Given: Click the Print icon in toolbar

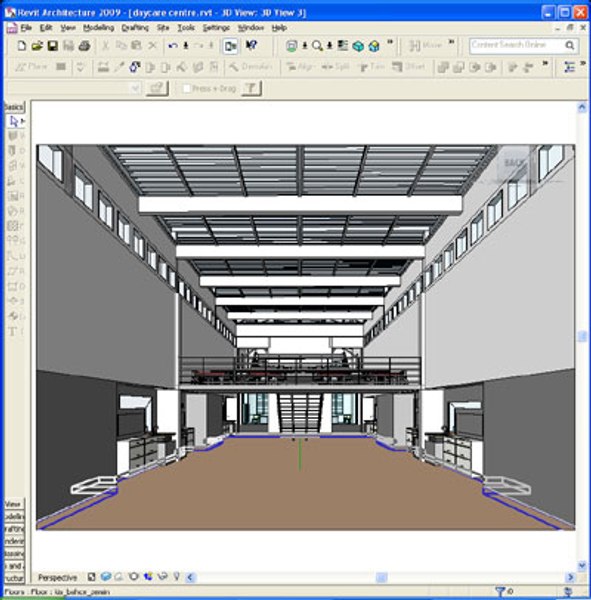Looking at the screenshot, I should click(84, 46).
